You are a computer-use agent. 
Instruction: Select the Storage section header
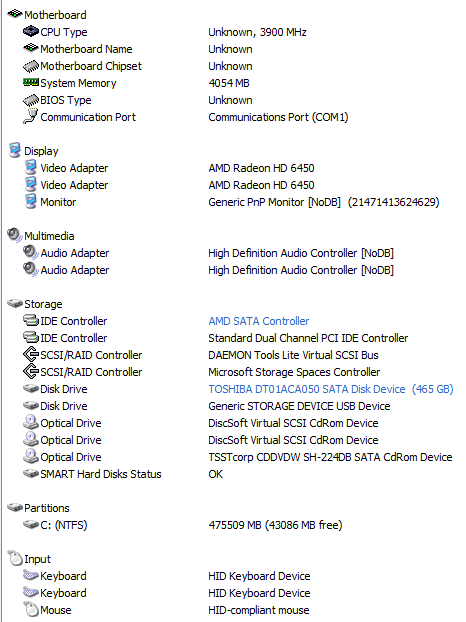tap(43, 304)
